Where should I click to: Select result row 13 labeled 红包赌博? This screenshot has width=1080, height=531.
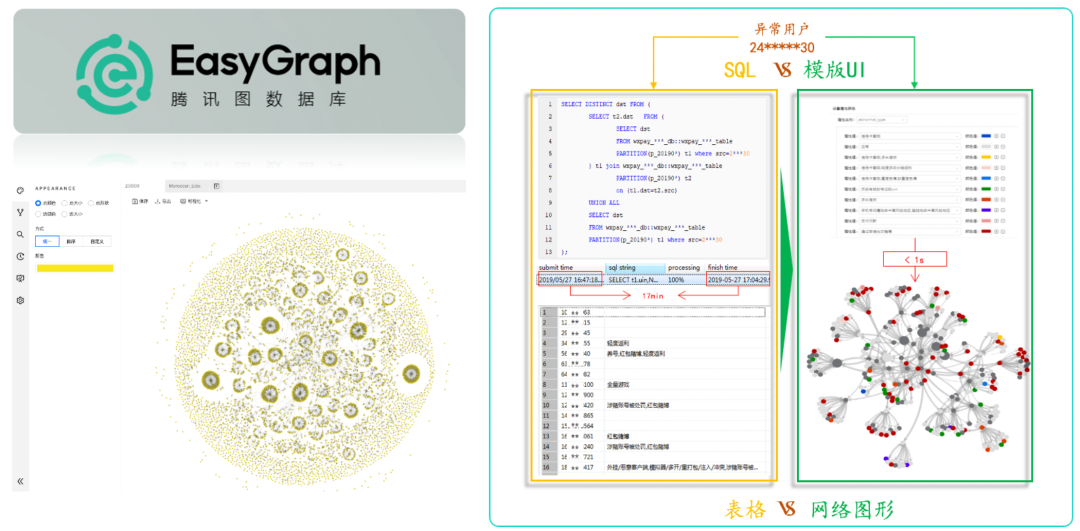653,436
